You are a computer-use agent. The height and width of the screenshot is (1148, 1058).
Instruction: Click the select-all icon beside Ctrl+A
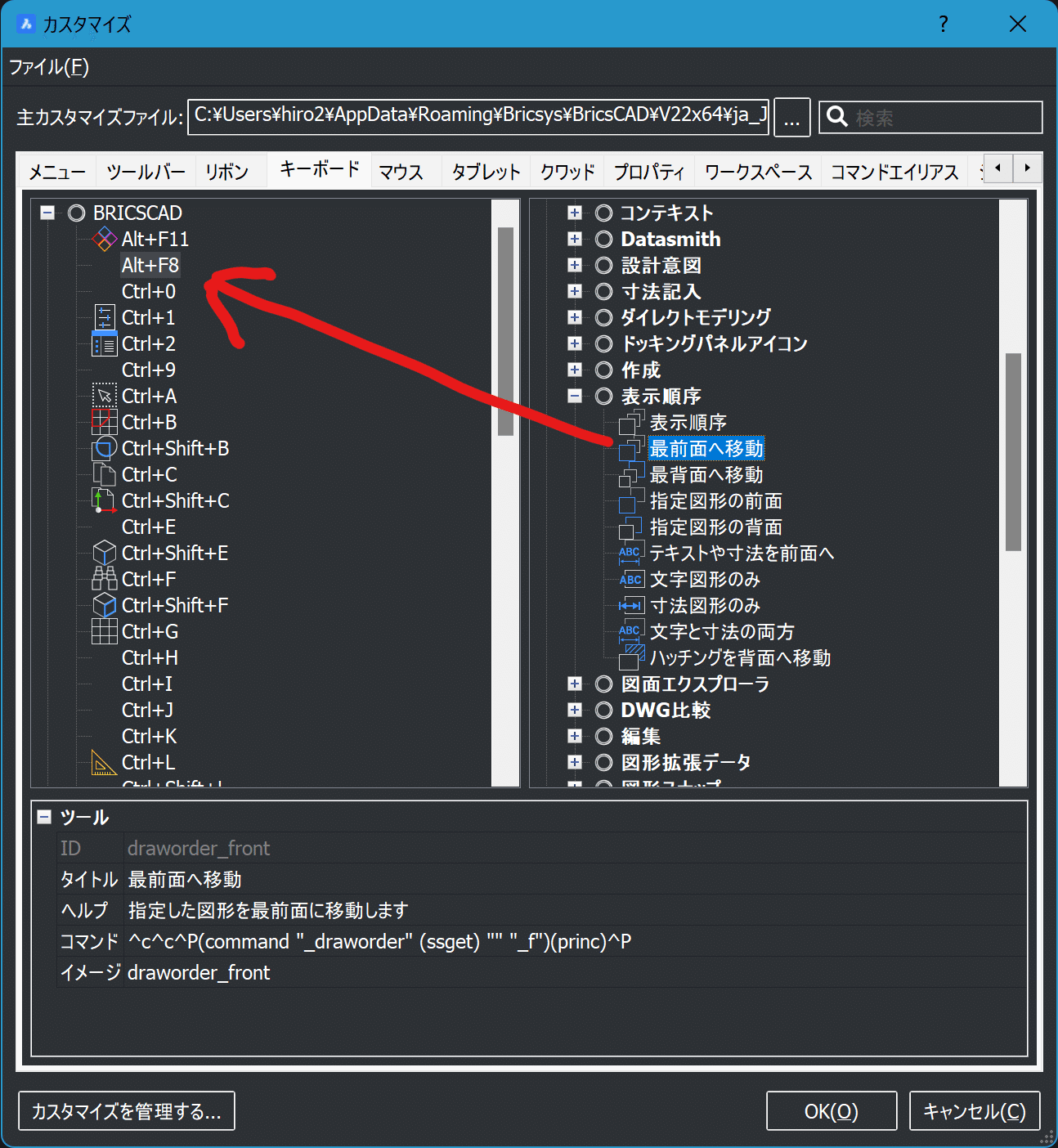tap(104, 396)
